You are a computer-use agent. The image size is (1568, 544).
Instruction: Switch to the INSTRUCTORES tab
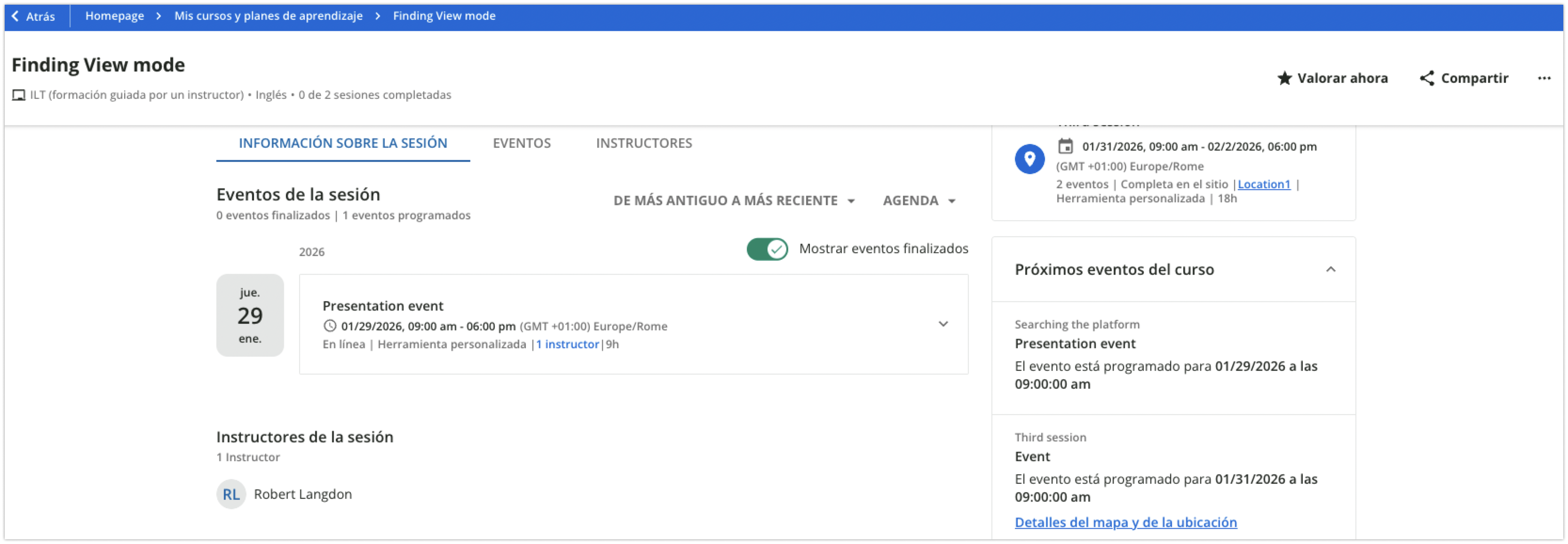(643, 143)
